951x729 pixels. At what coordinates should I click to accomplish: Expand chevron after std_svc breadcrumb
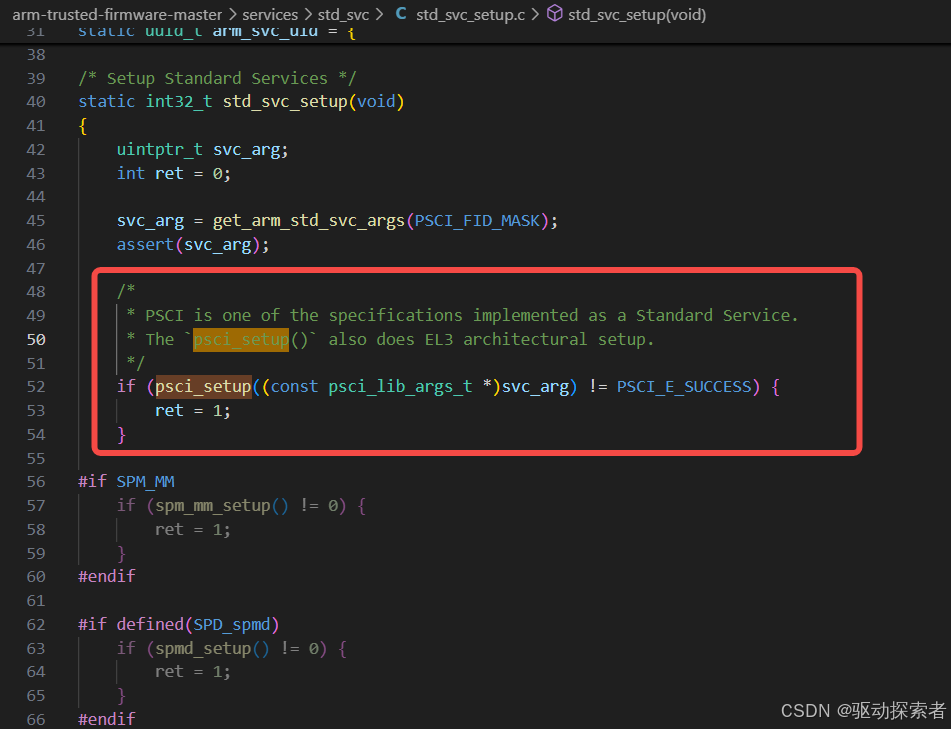(x=379, y=15)
